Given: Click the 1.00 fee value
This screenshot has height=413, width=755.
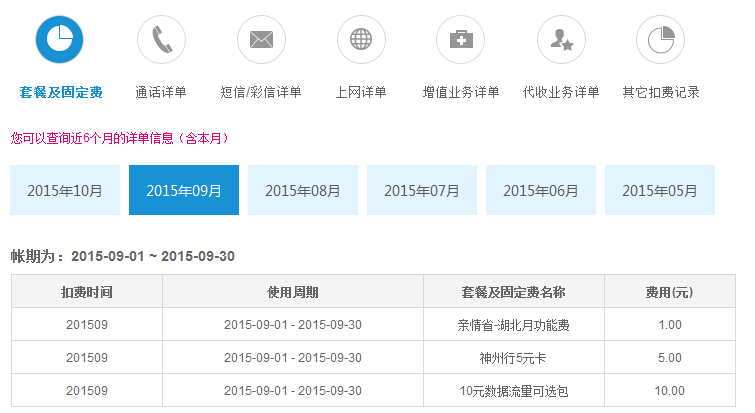Looking at the screenshot, I should click(x=670, y=325).
